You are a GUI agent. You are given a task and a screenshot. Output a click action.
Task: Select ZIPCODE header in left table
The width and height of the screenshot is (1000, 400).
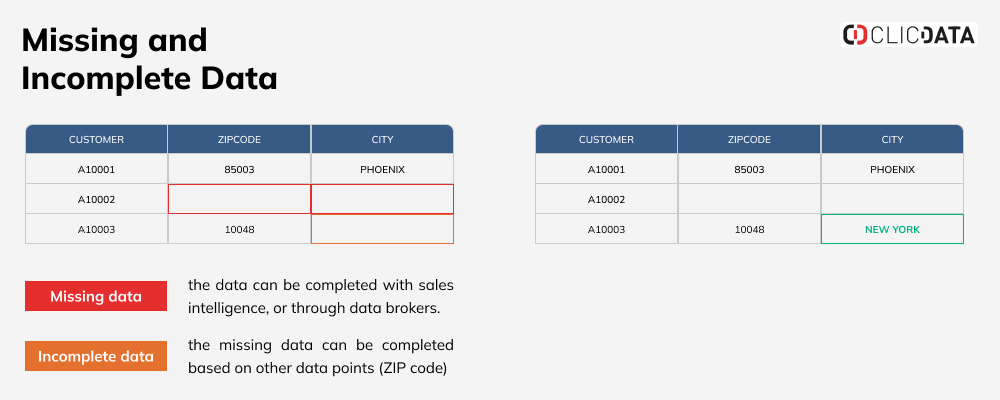click(239, 139)
